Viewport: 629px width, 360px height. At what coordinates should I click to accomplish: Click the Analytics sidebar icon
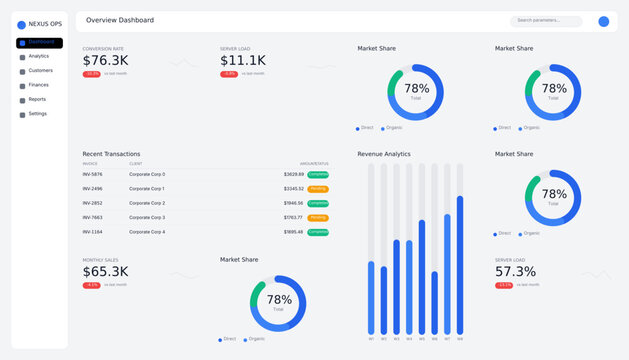point(22,57)
